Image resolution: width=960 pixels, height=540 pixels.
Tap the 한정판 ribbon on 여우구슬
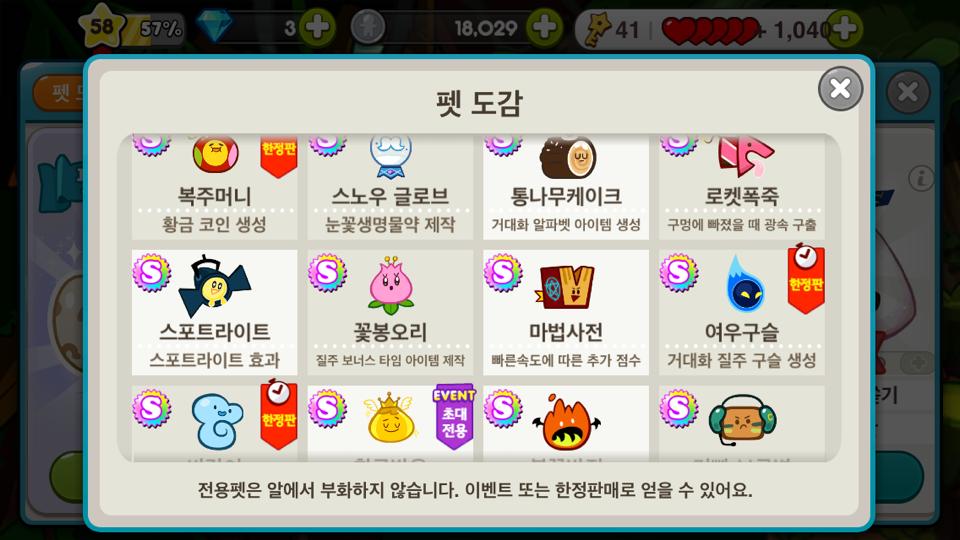(x=806, y=279)
